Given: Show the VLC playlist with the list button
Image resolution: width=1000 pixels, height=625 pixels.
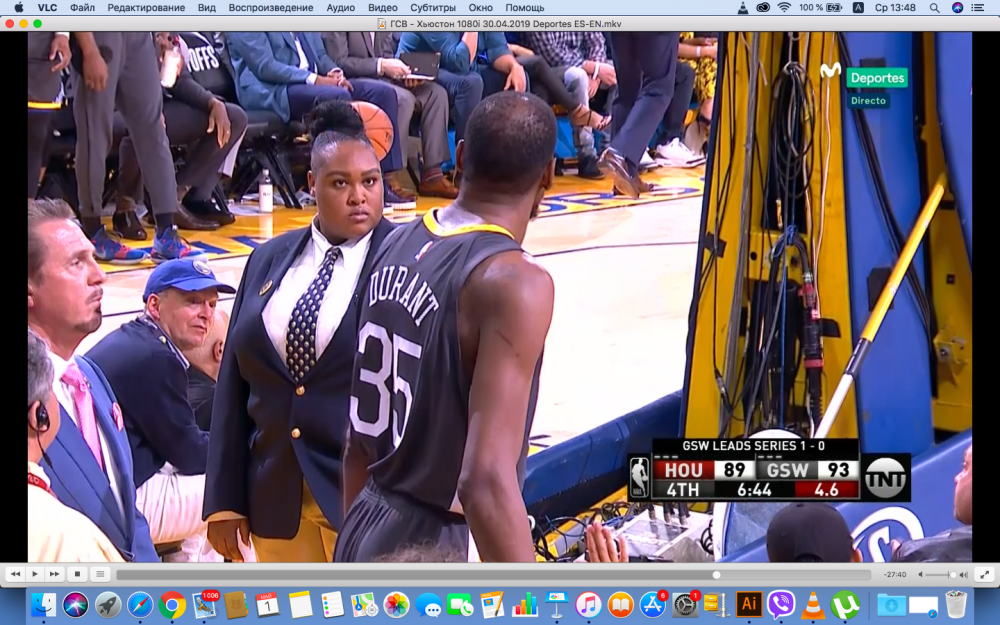Looking at the screenshot, I should click(x=100, y=574).
